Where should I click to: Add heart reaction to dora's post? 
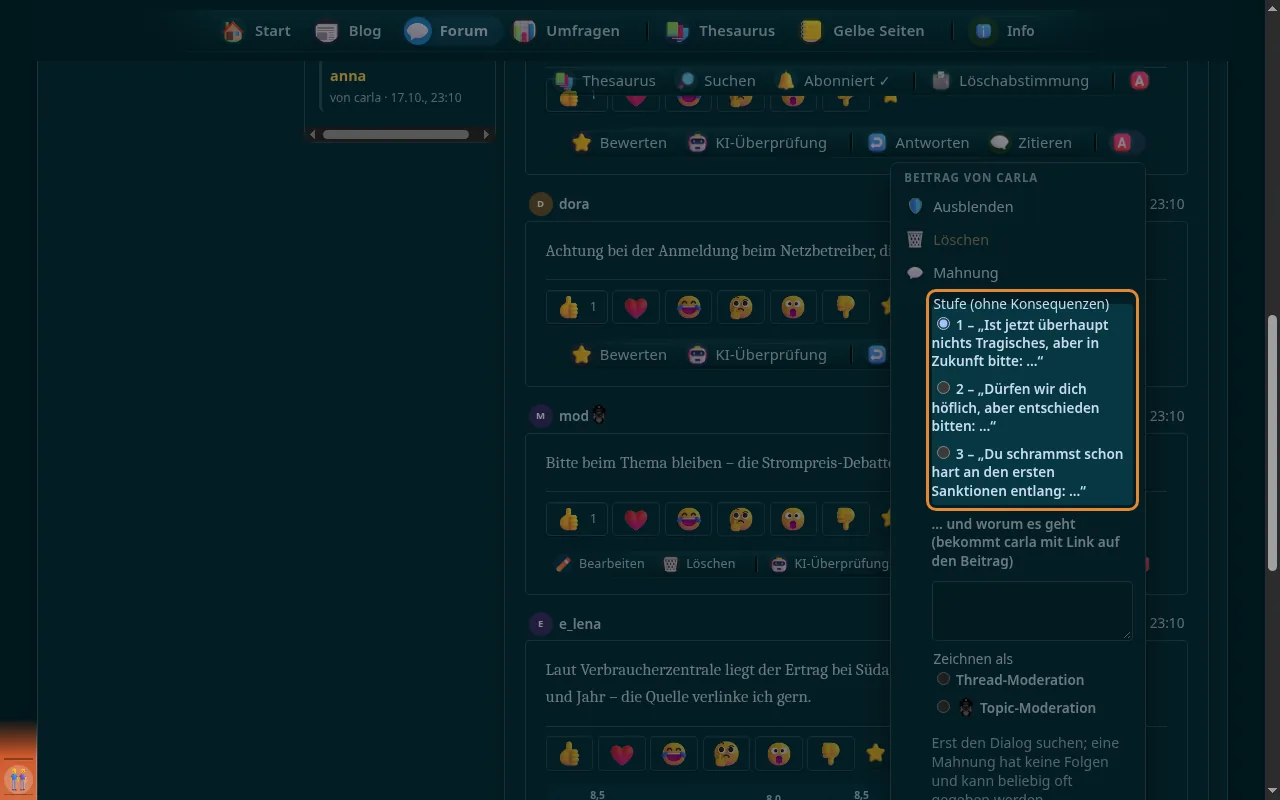636,307
